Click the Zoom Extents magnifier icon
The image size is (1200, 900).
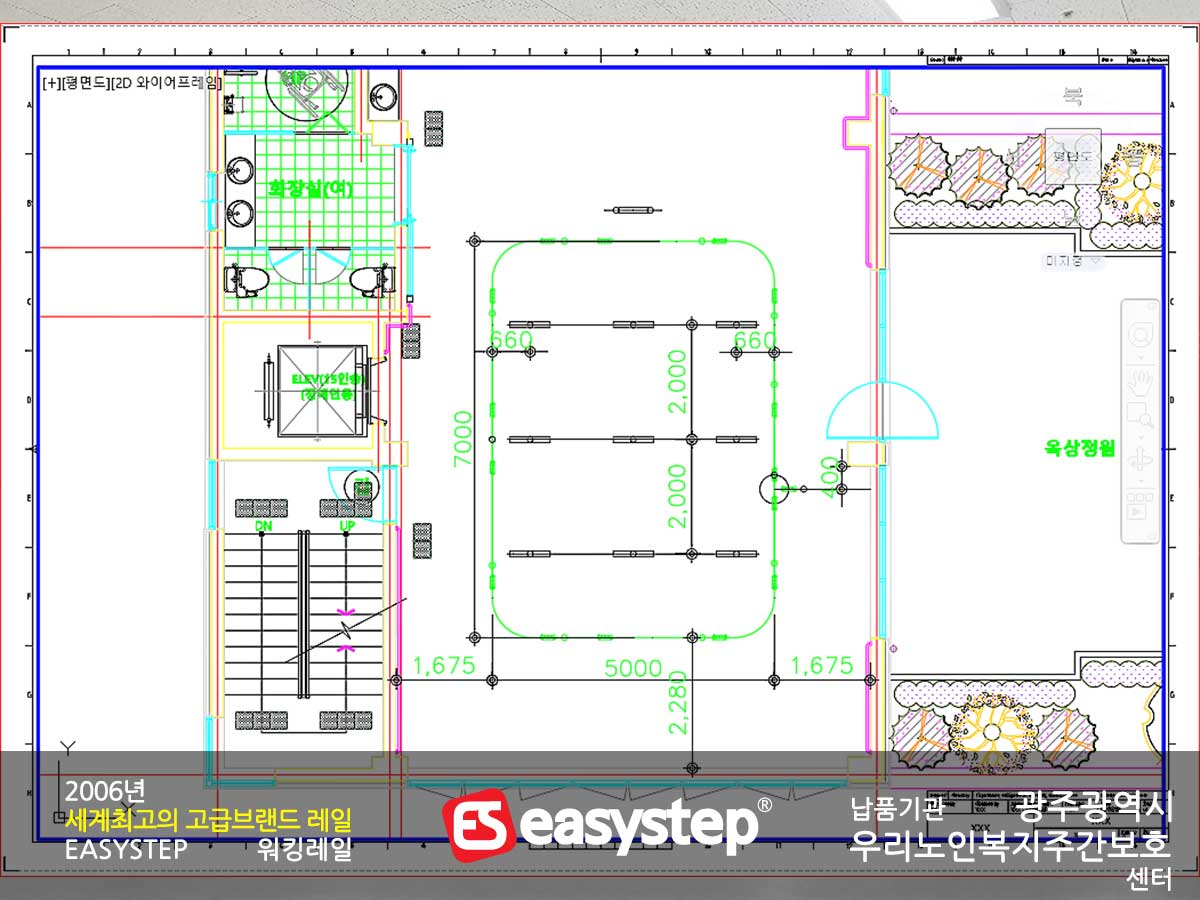pyautogui.click(x=1140, y=413)
